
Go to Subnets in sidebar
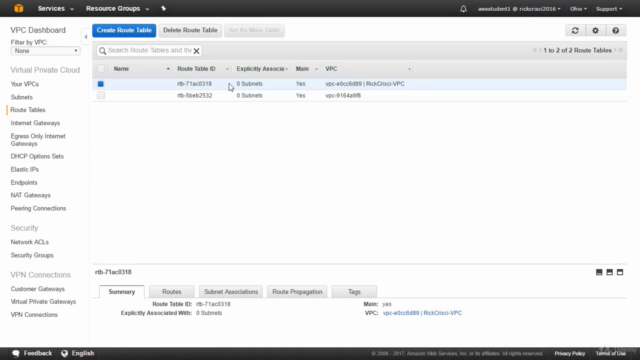tap(22, 97)
